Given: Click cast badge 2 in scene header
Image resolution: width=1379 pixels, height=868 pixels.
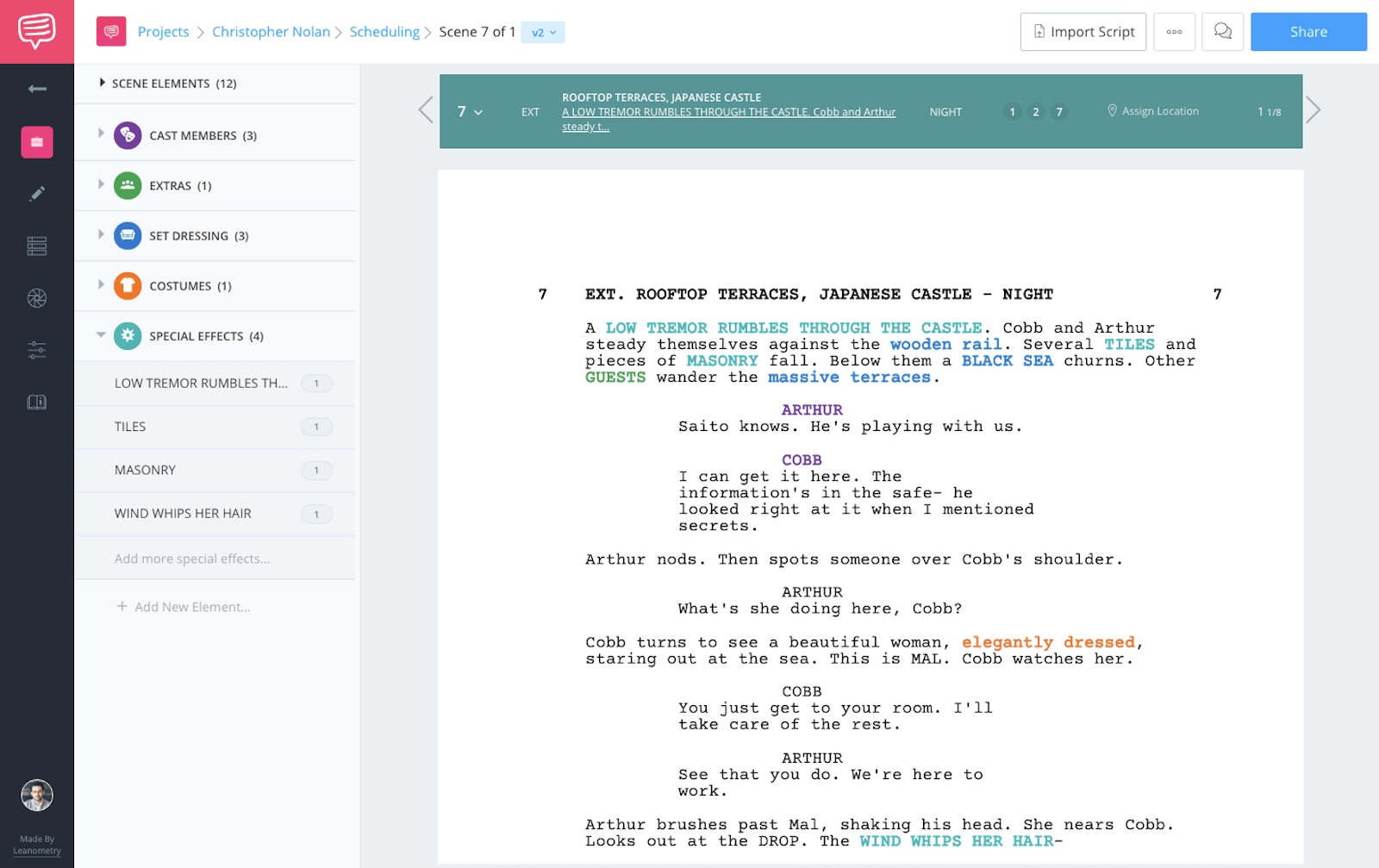Looking at the screenshot, I should (1036, 112).
